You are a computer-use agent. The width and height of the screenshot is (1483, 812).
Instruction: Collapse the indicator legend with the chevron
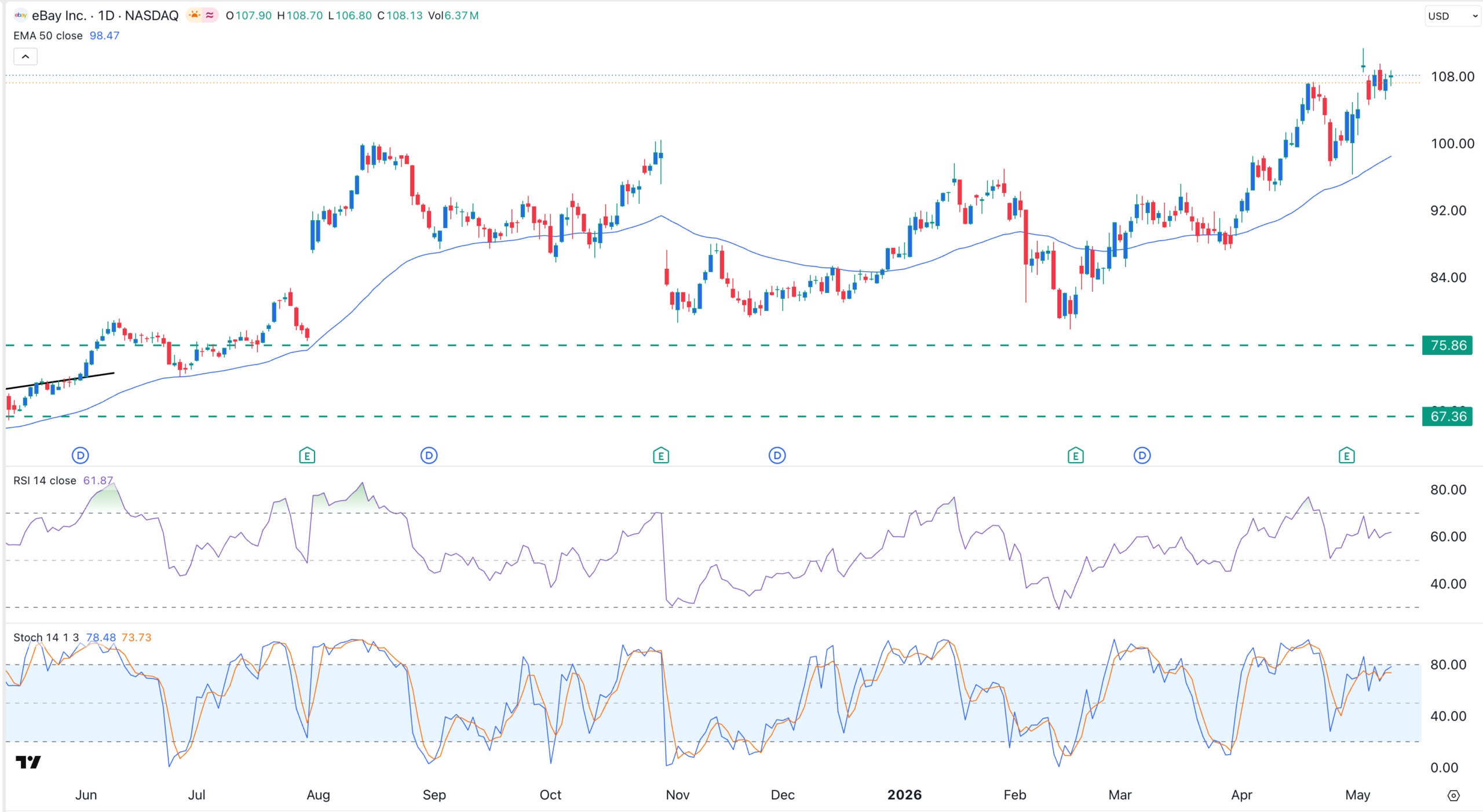coord(25,57)
